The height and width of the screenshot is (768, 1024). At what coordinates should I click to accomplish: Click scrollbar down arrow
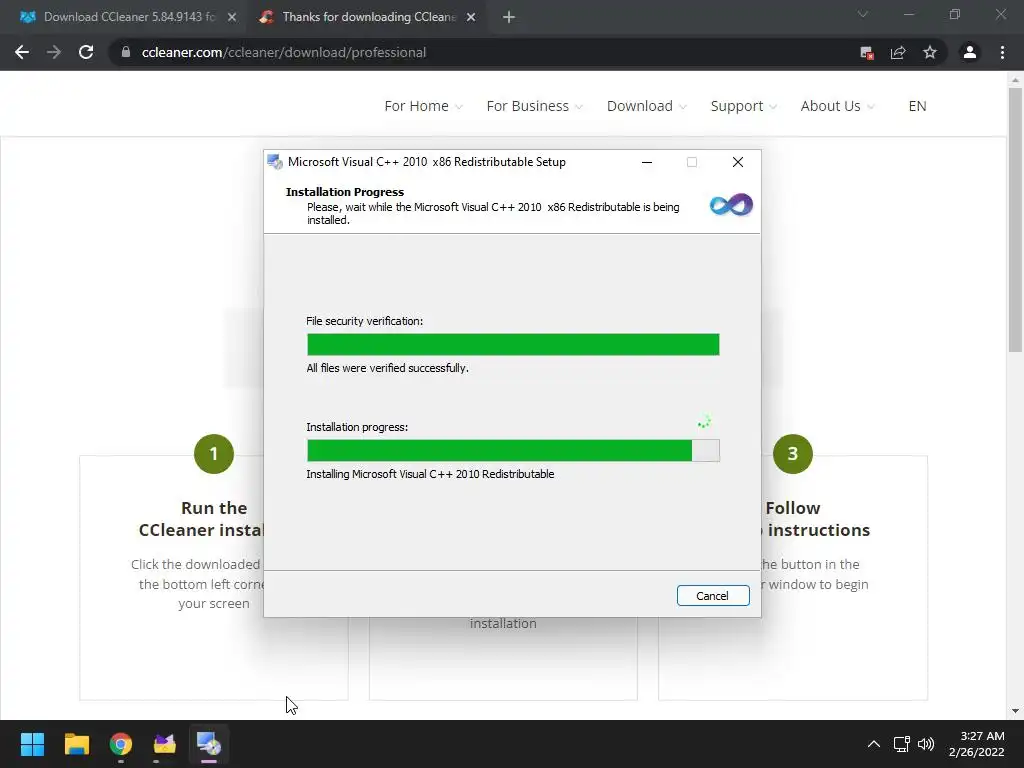(1015, 711)
